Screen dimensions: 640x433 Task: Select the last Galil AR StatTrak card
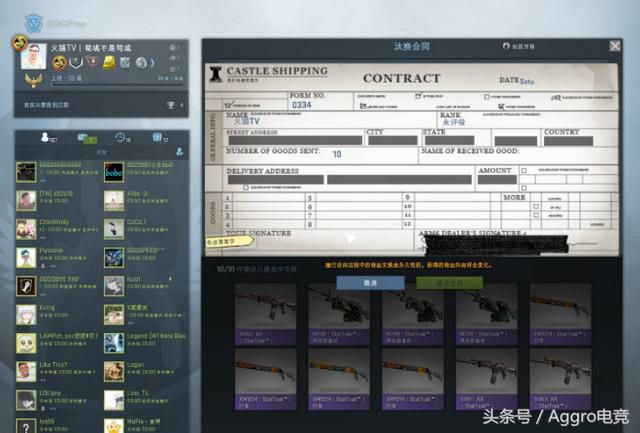point(560,379)
